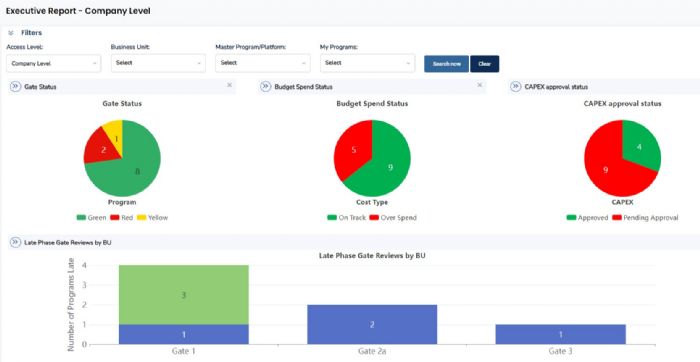Expand the Budget Spend Status panel icon
Viewport: 700px width, 362px height.
pyautogui.click(x=266, y=87)
